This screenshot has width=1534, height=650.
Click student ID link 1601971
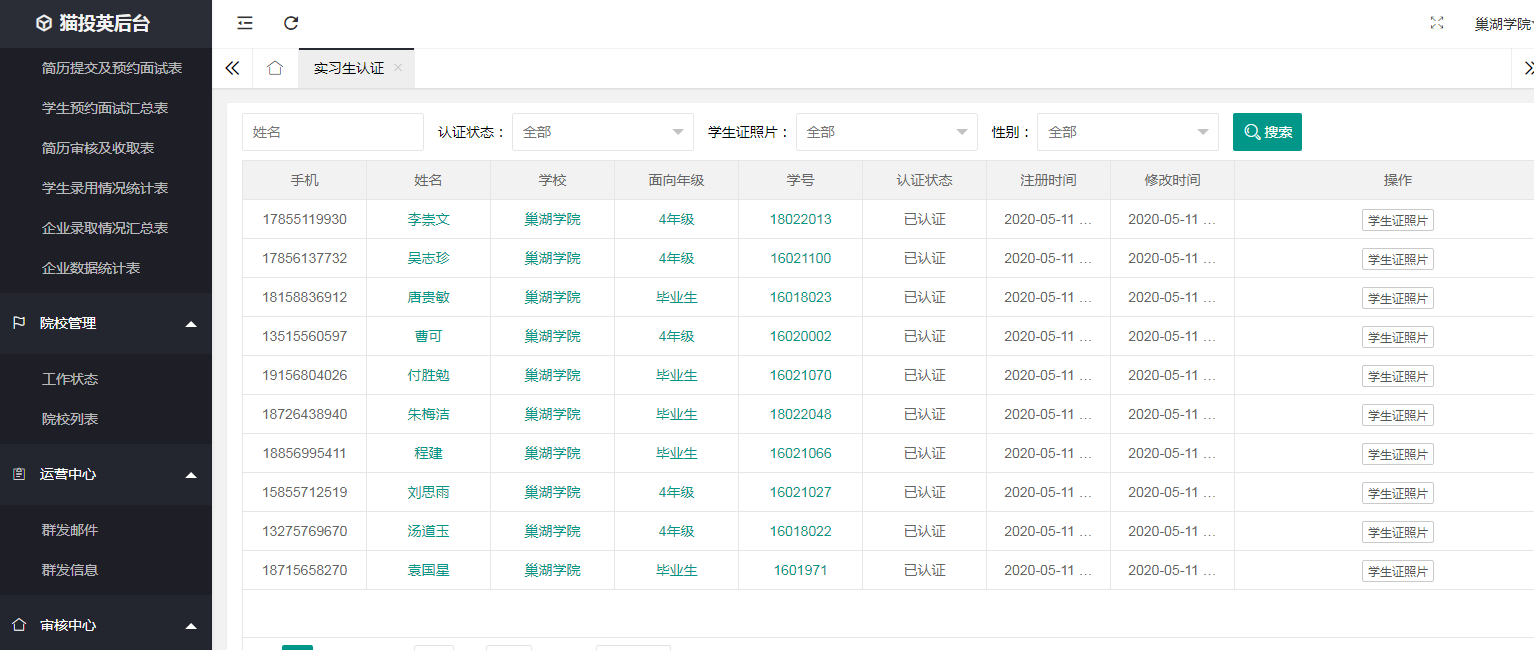[x=800, y=570]
